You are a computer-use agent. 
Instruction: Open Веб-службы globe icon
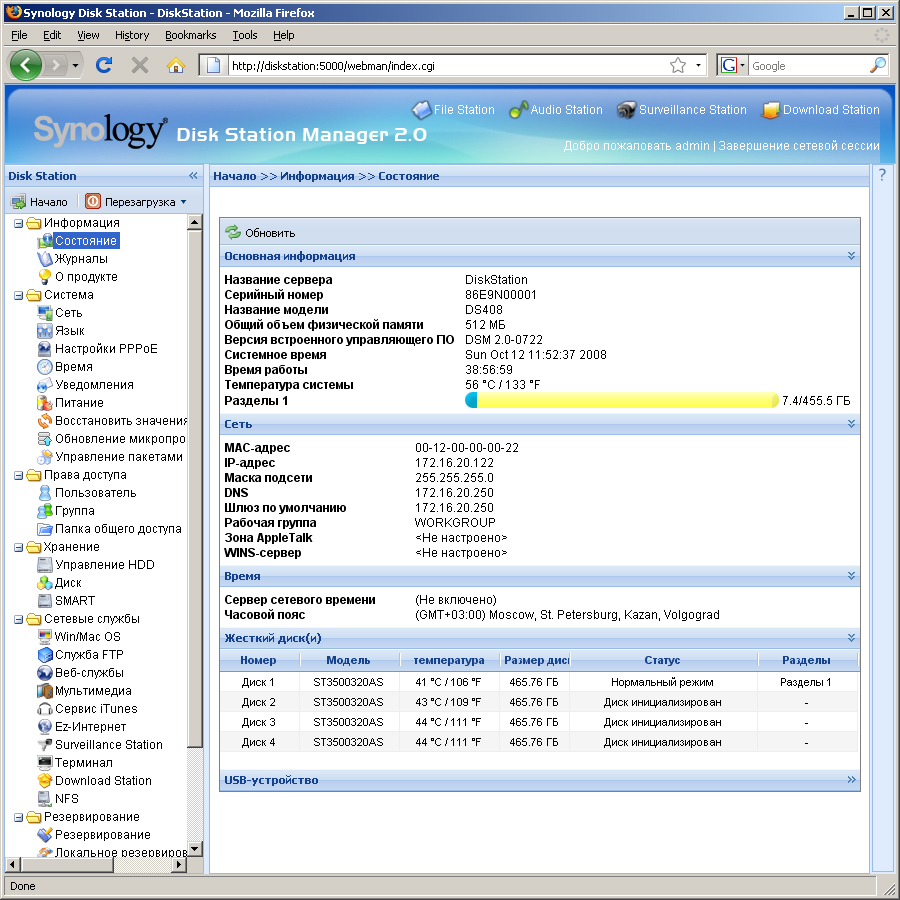tap(45, 673)
